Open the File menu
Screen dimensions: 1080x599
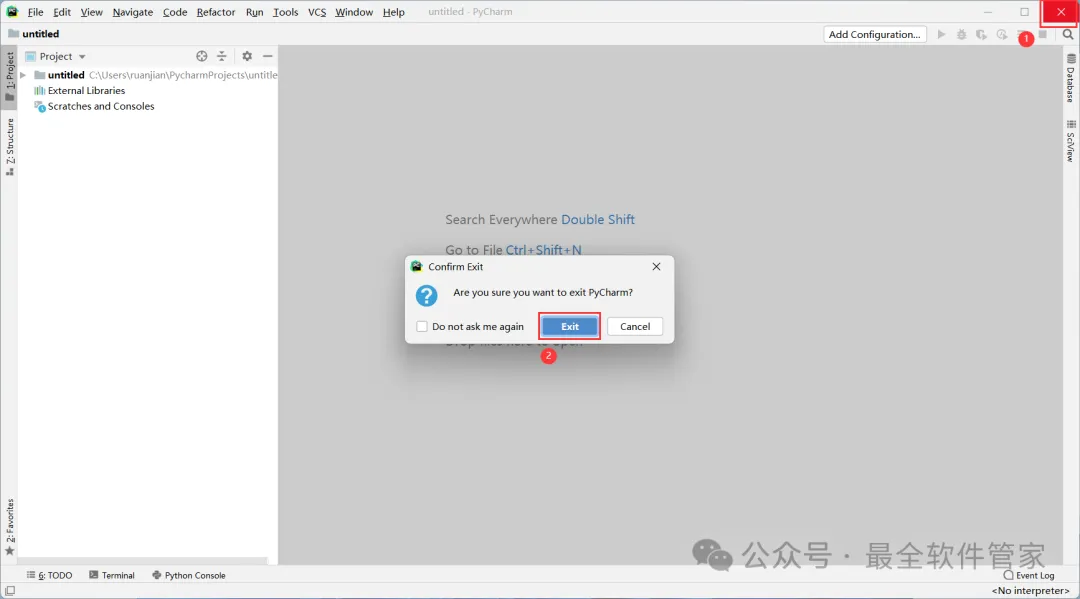click(x=35, y=12)
